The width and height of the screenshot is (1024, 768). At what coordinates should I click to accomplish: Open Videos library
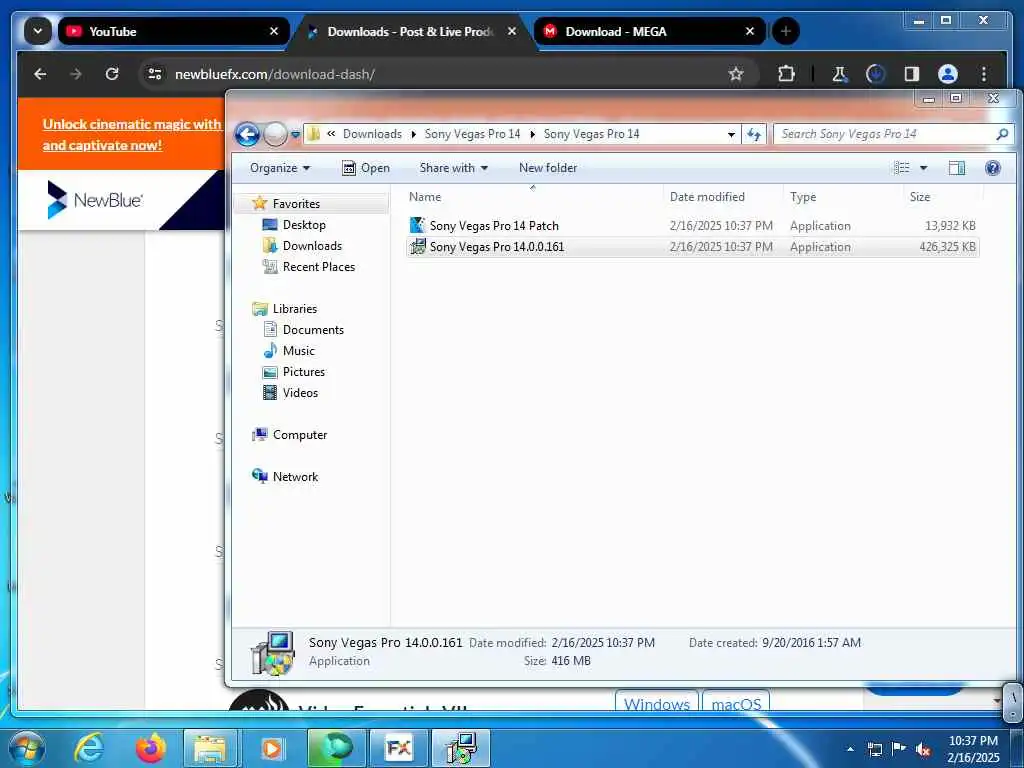pyautogui.click(x=300, y=392)
